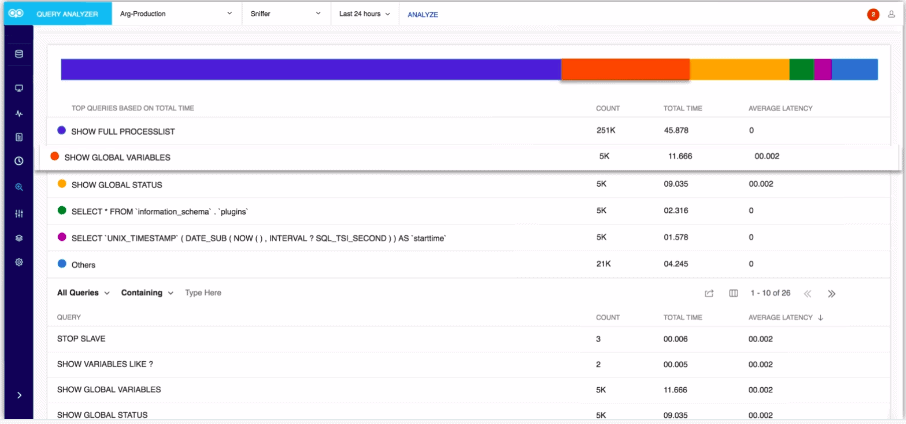Open the sliders tuning icon in sidebar
Viewport: 906px width, 424px height.
point(19,214)
